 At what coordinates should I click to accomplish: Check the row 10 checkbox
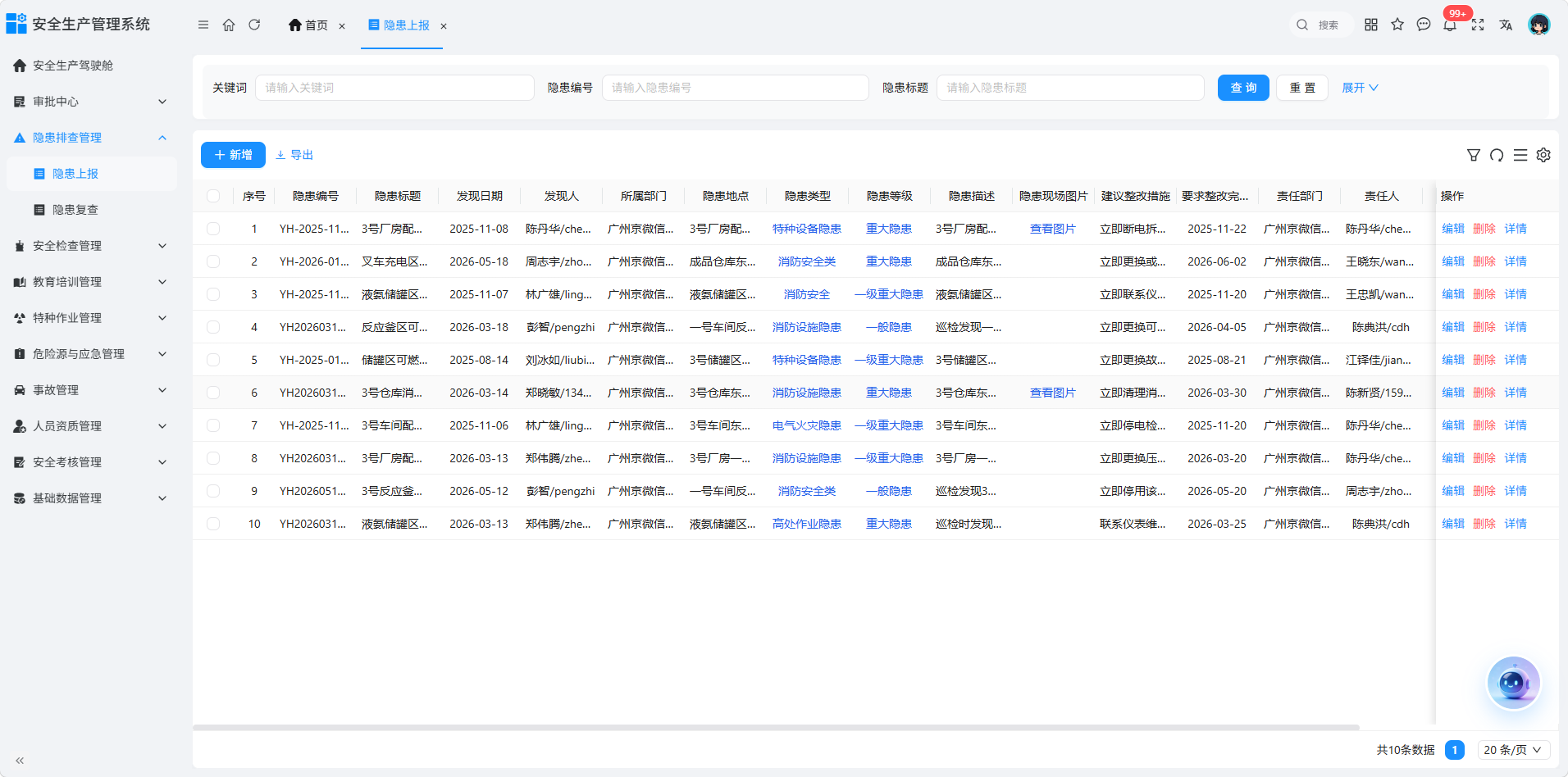[x=213, y=524]
